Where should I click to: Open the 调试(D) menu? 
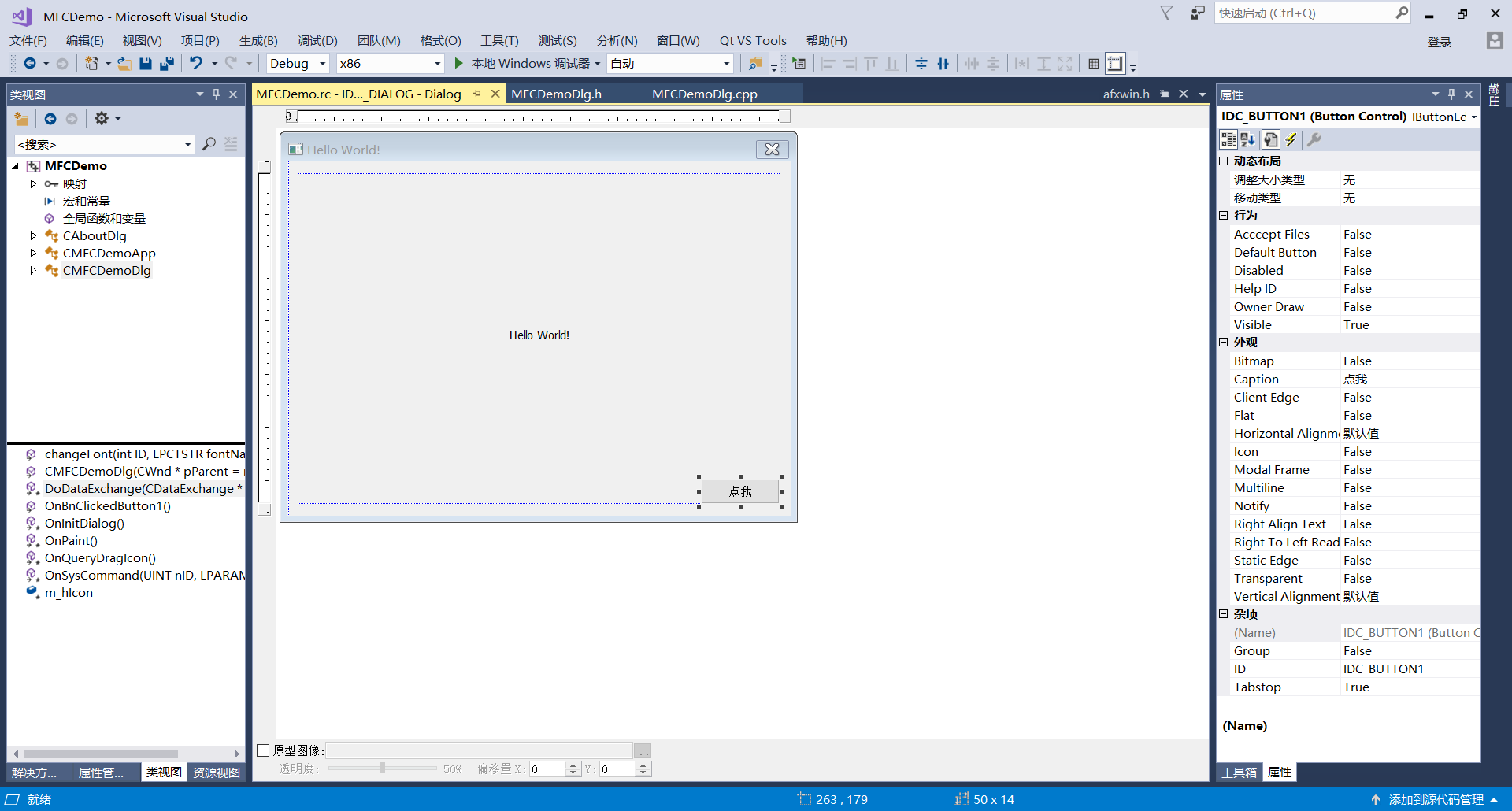[317, 41]
